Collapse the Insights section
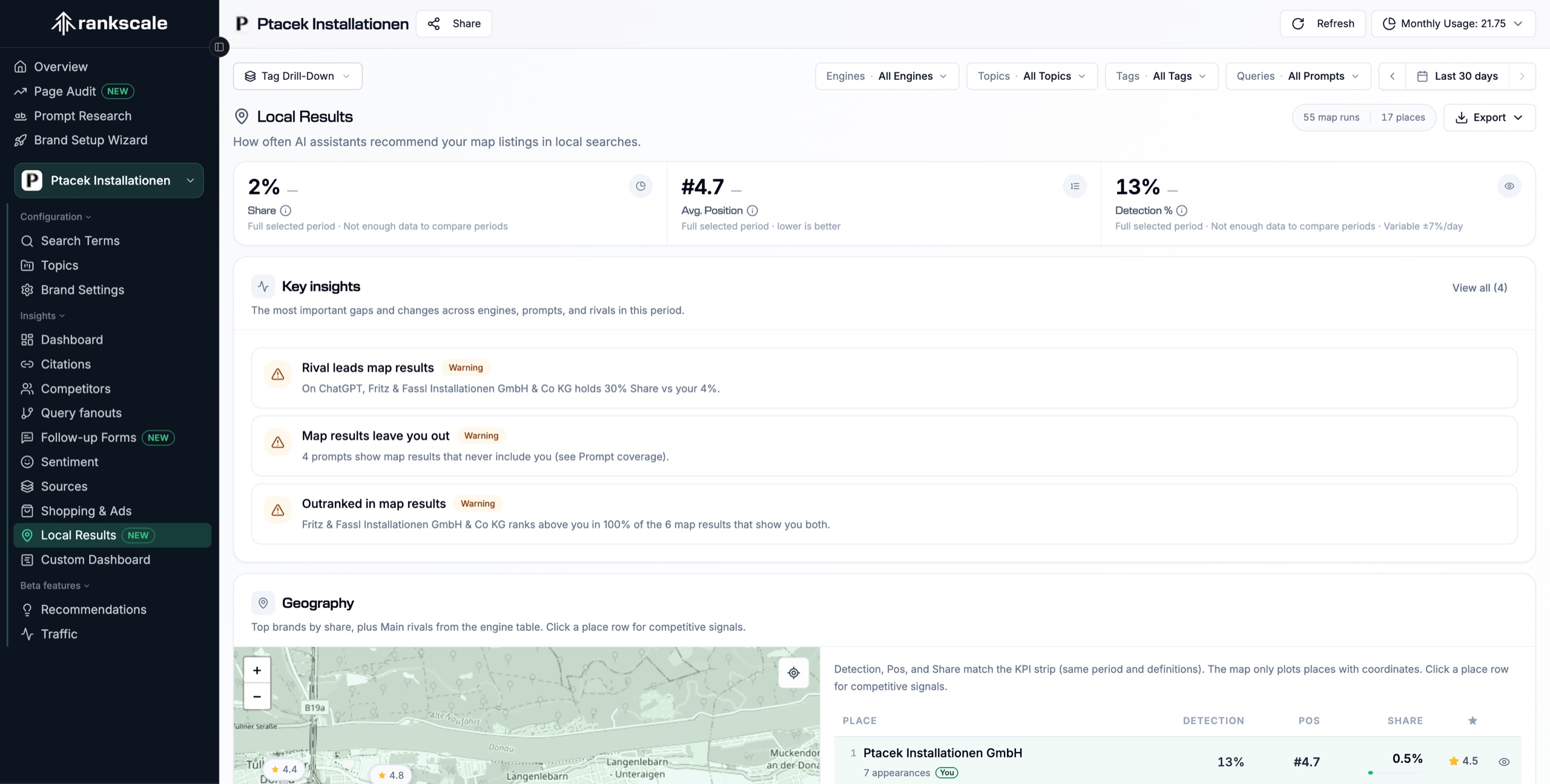Image resolution: width=1550 pixels, height=784 pixels. coord(42,316)
